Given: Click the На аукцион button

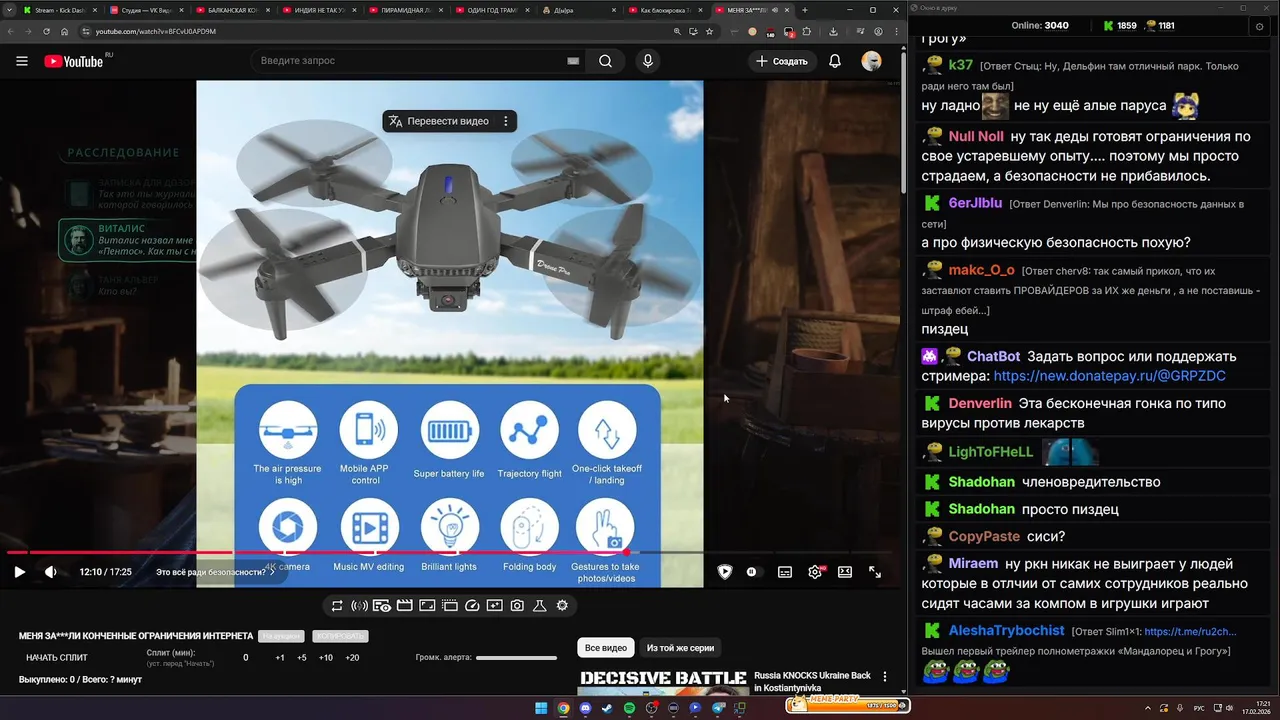Looking at the screenshot, I should pyautogui.click(x=281, y=636).
